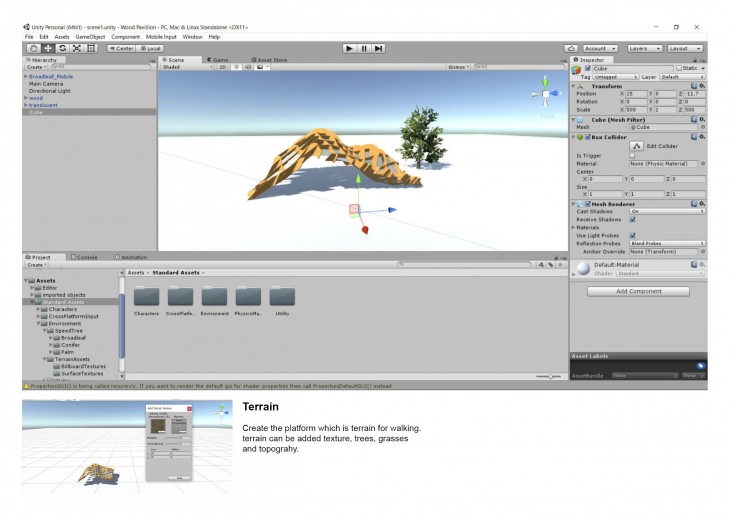Open the Characters folder icon
This screenshot has height=516, width=730.
tap(147, 296)
